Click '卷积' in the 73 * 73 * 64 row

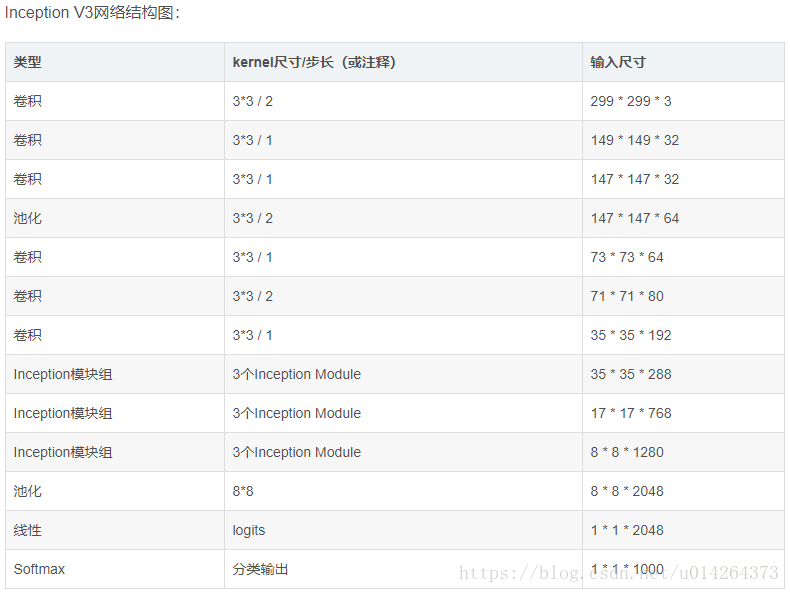(27, 257)
